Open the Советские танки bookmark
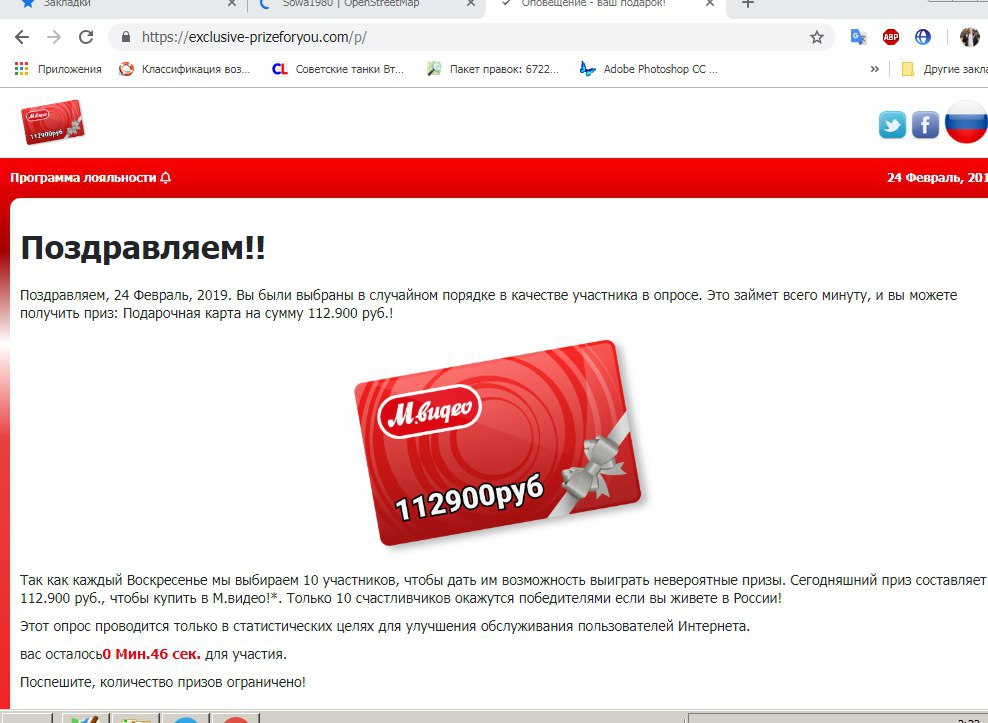 (338, 69)
